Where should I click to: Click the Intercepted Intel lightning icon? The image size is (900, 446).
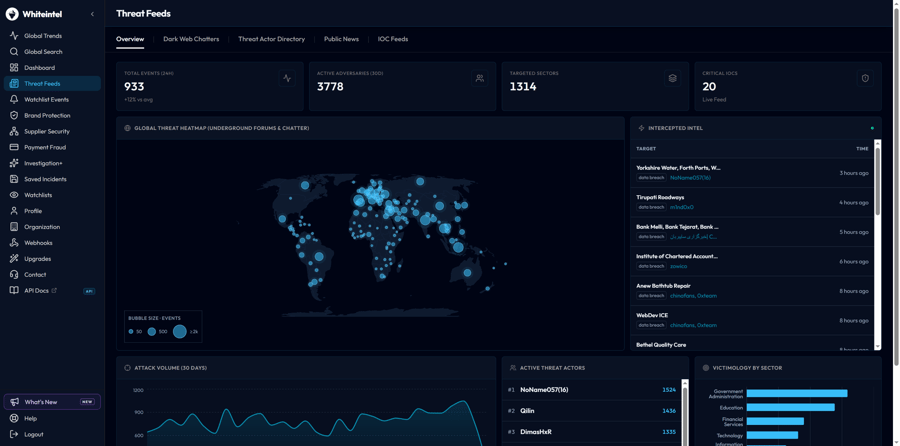642,128
